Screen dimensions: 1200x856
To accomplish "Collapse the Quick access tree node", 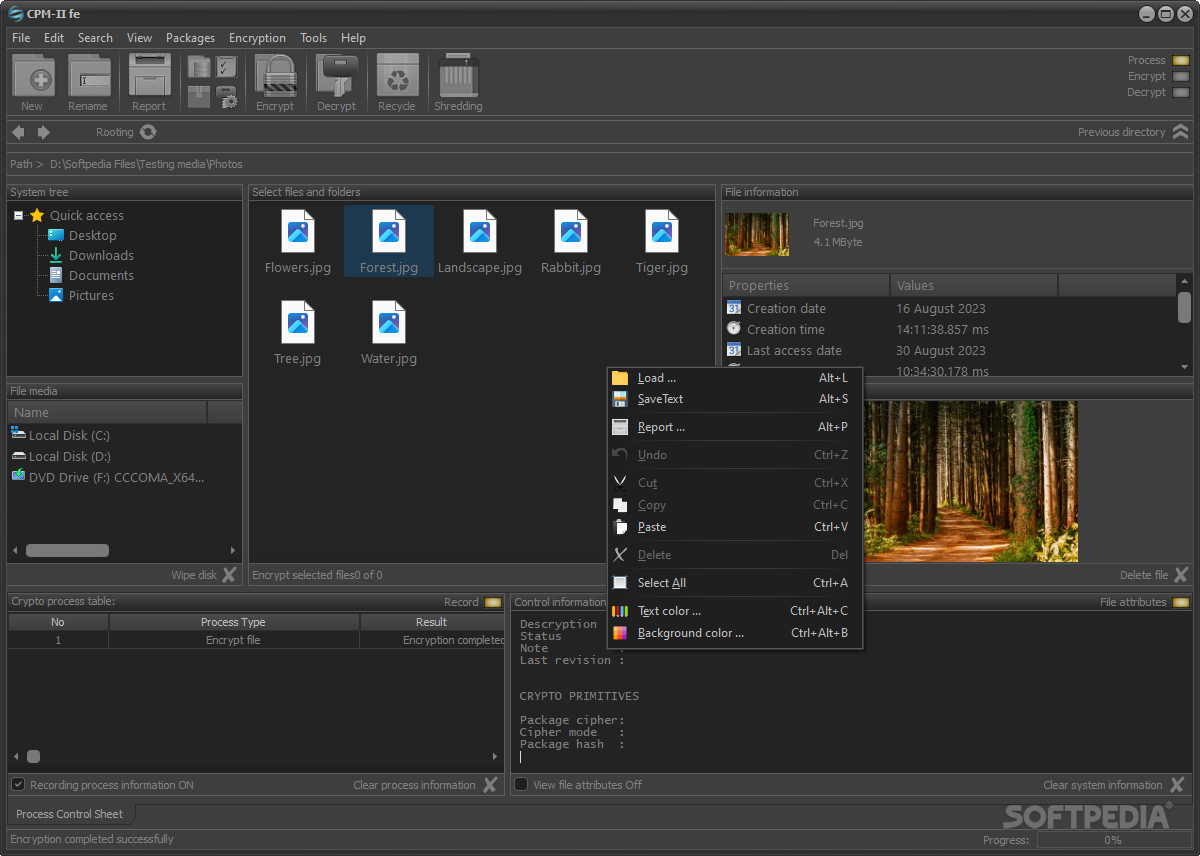I will [18, 215].
